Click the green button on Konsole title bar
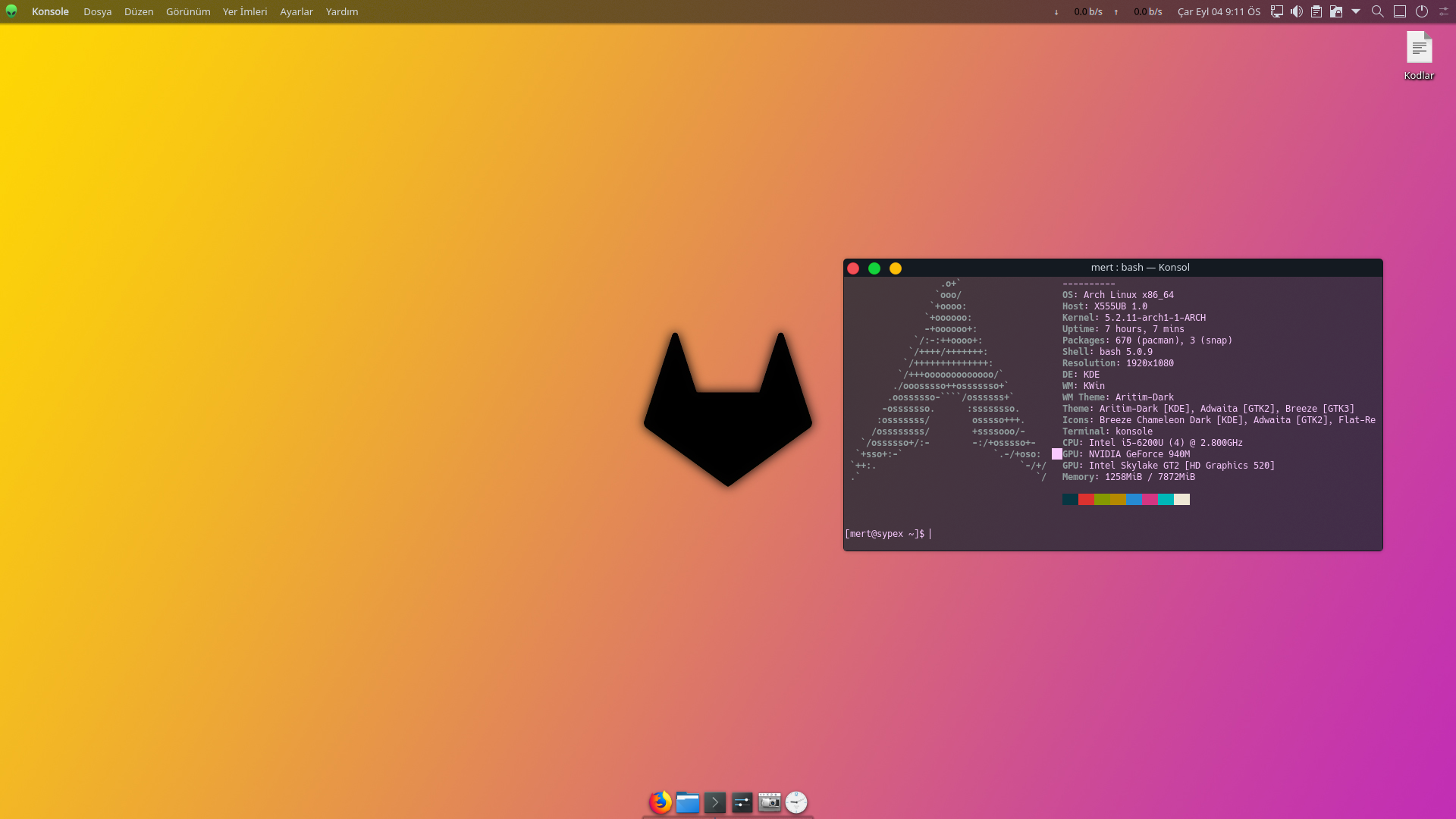The image size is (1456, 819). pos(874,268)
